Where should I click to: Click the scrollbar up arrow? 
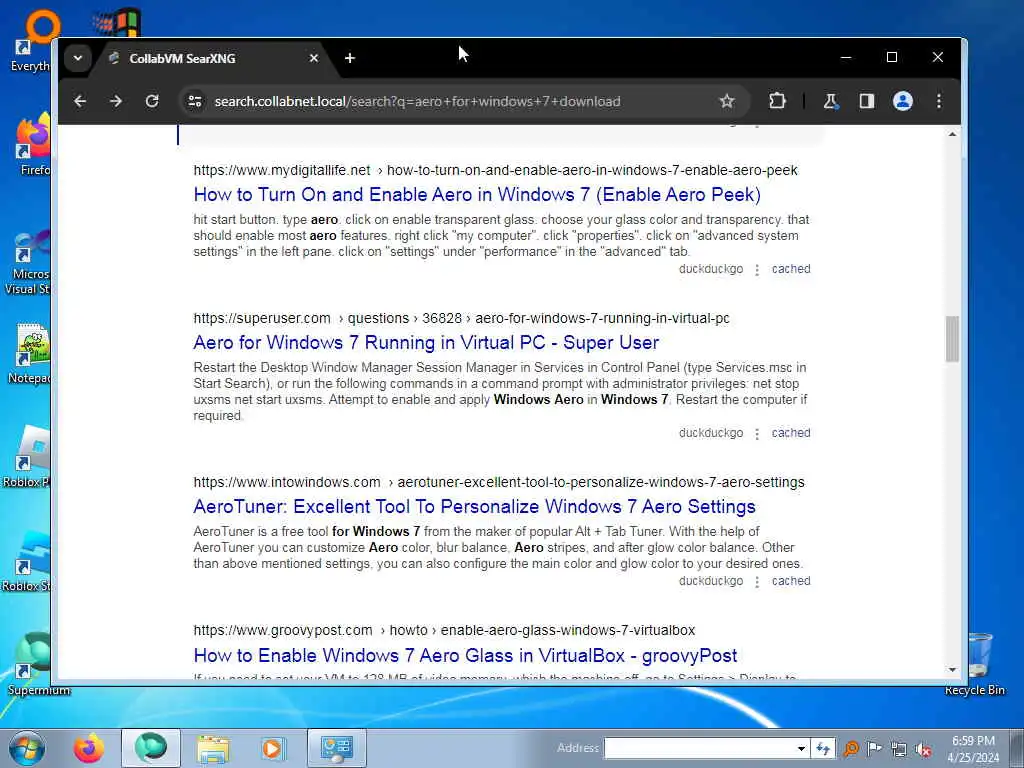click(x=952, y=134)
